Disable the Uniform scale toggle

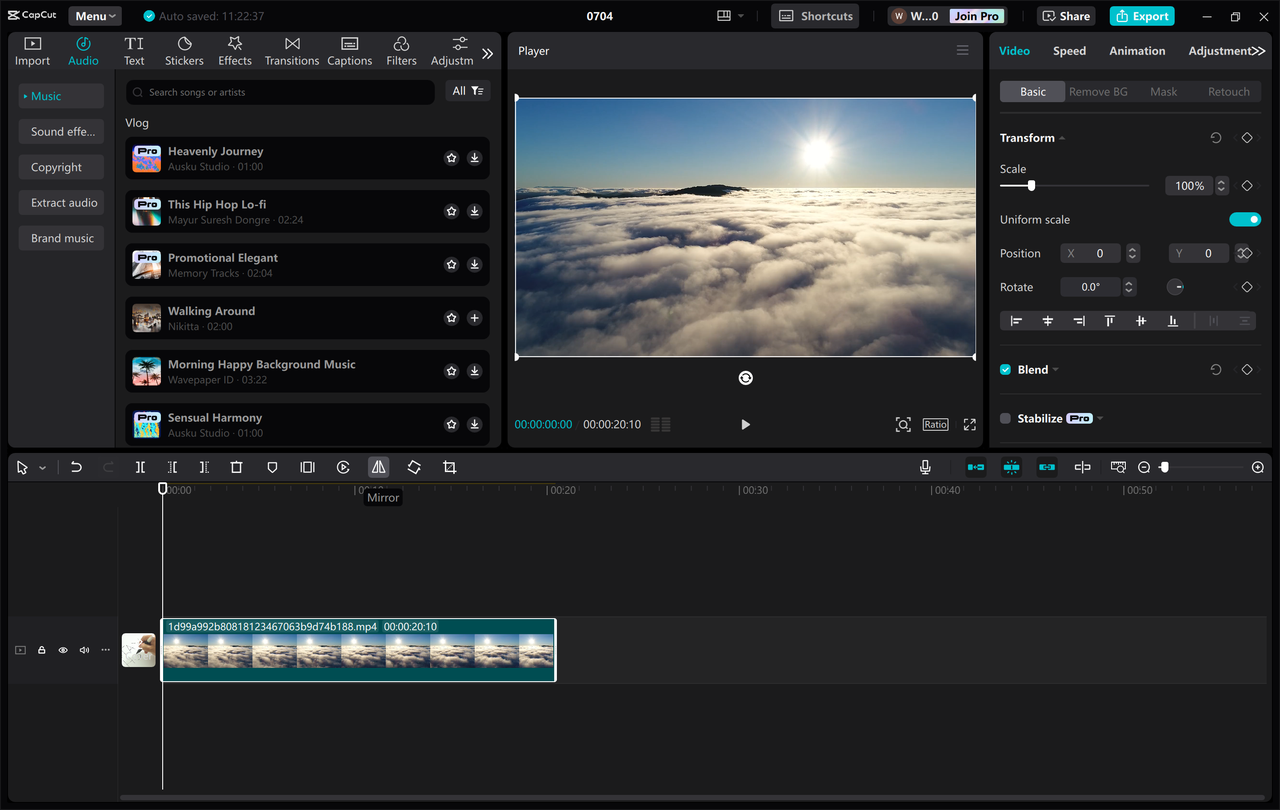pos(1245,219)
